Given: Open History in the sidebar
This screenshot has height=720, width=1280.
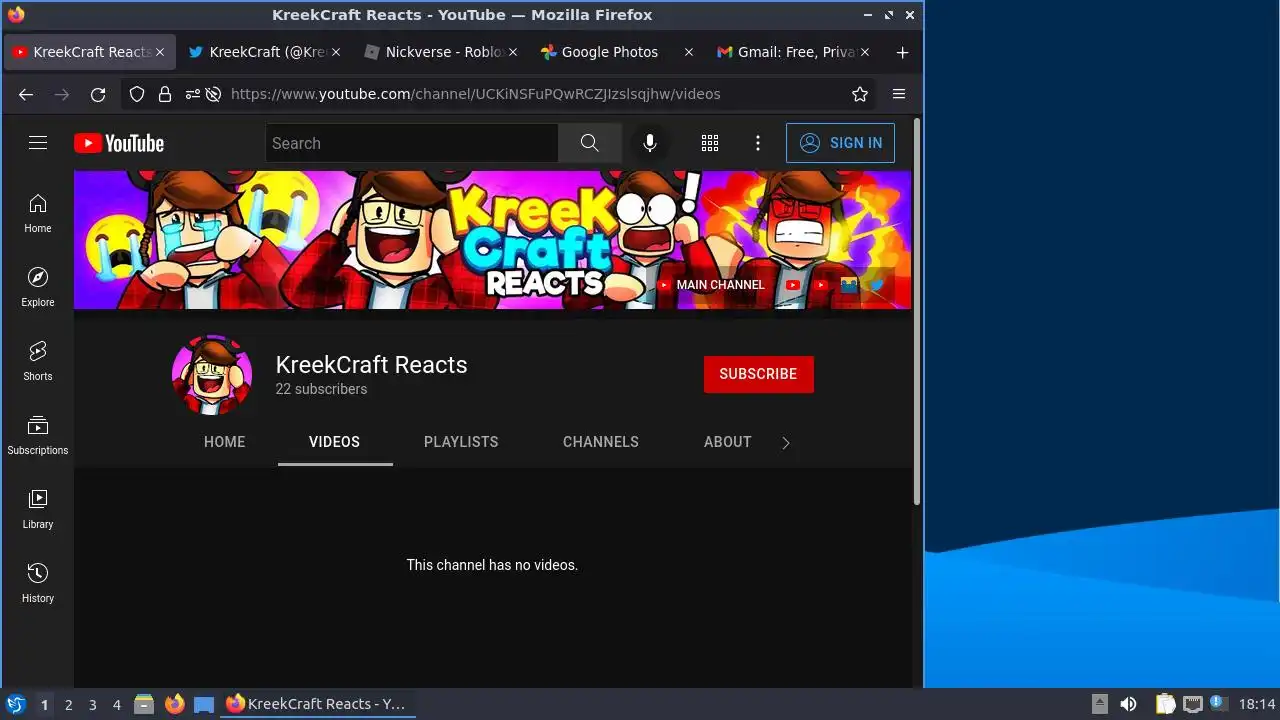Looking at the screenshot, I should click(38, 584).
